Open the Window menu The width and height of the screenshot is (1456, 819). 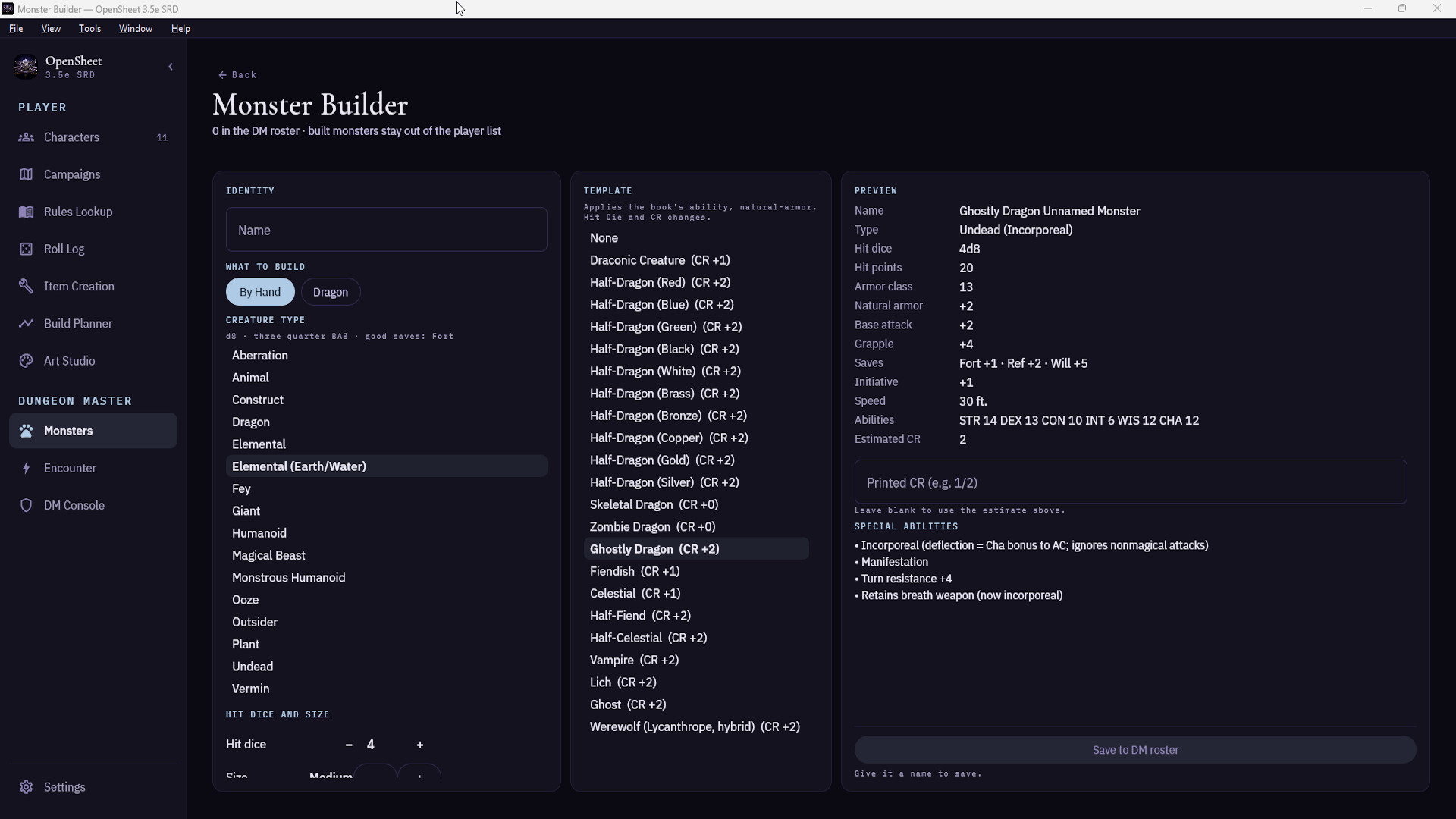pos(136,28)
